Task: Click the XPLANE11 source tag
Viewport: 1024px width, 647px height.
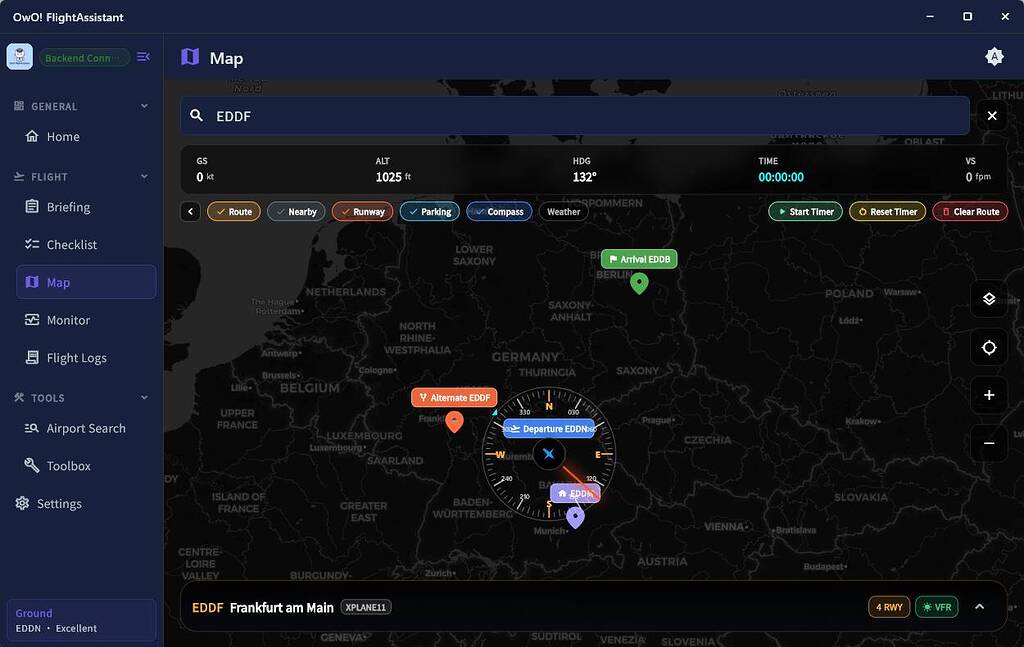Action: (366, 607)
